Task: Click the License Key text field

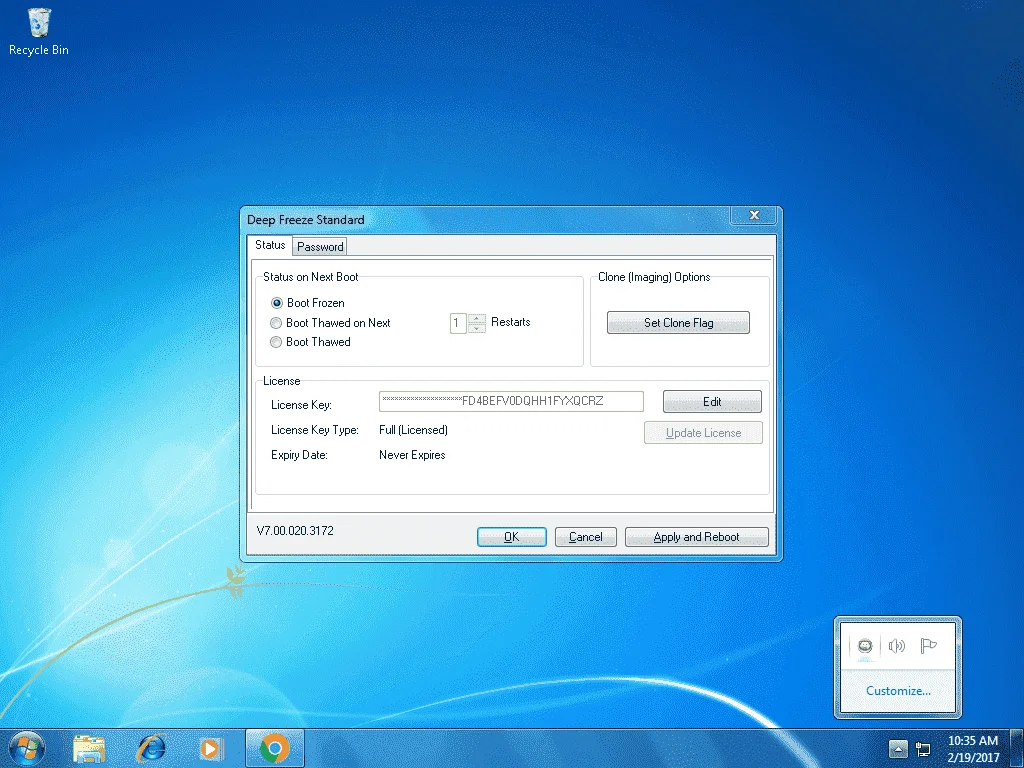Action: coord(511,401)
